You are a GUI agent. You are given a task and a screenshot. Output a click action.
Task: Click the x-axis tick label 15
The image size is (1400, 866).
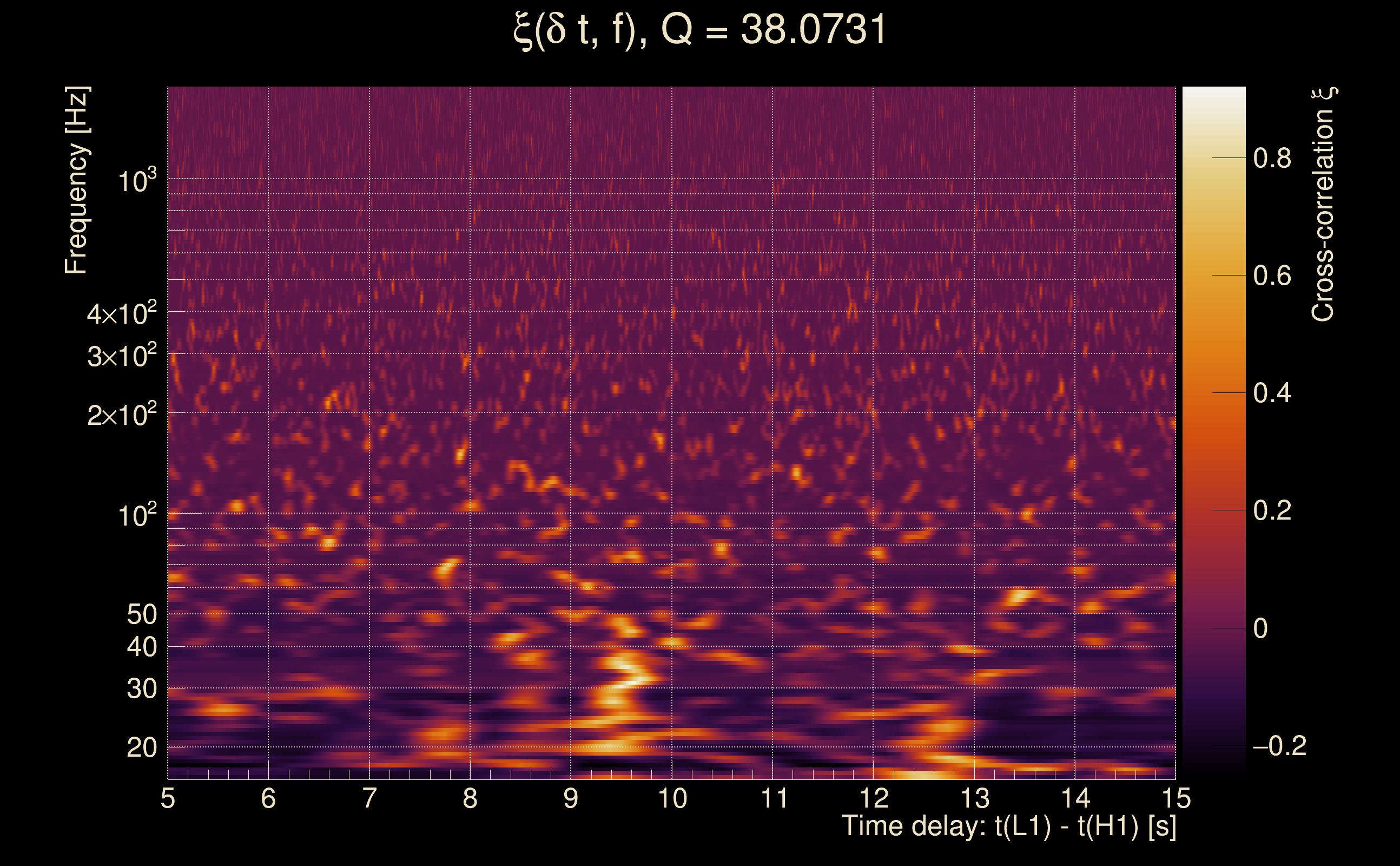(1176, 798)
